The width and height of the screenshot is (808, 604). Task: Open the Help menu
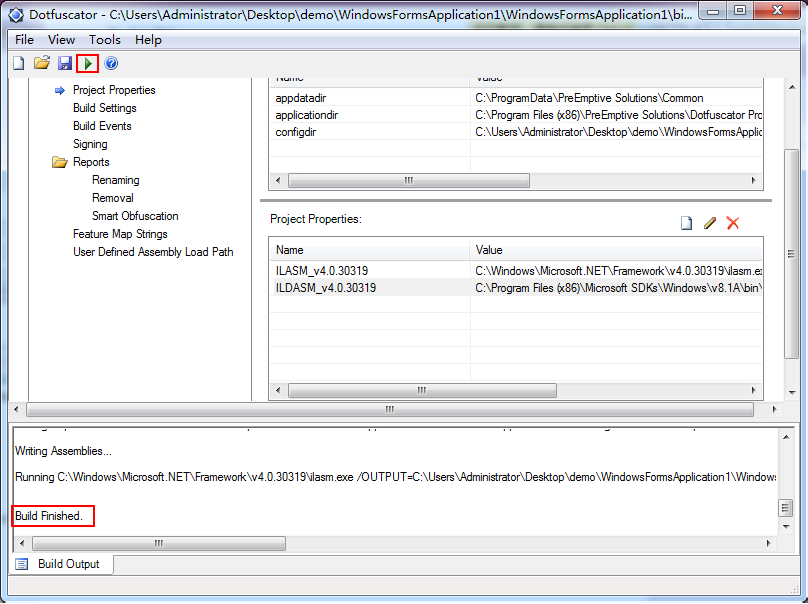[148, 40]
